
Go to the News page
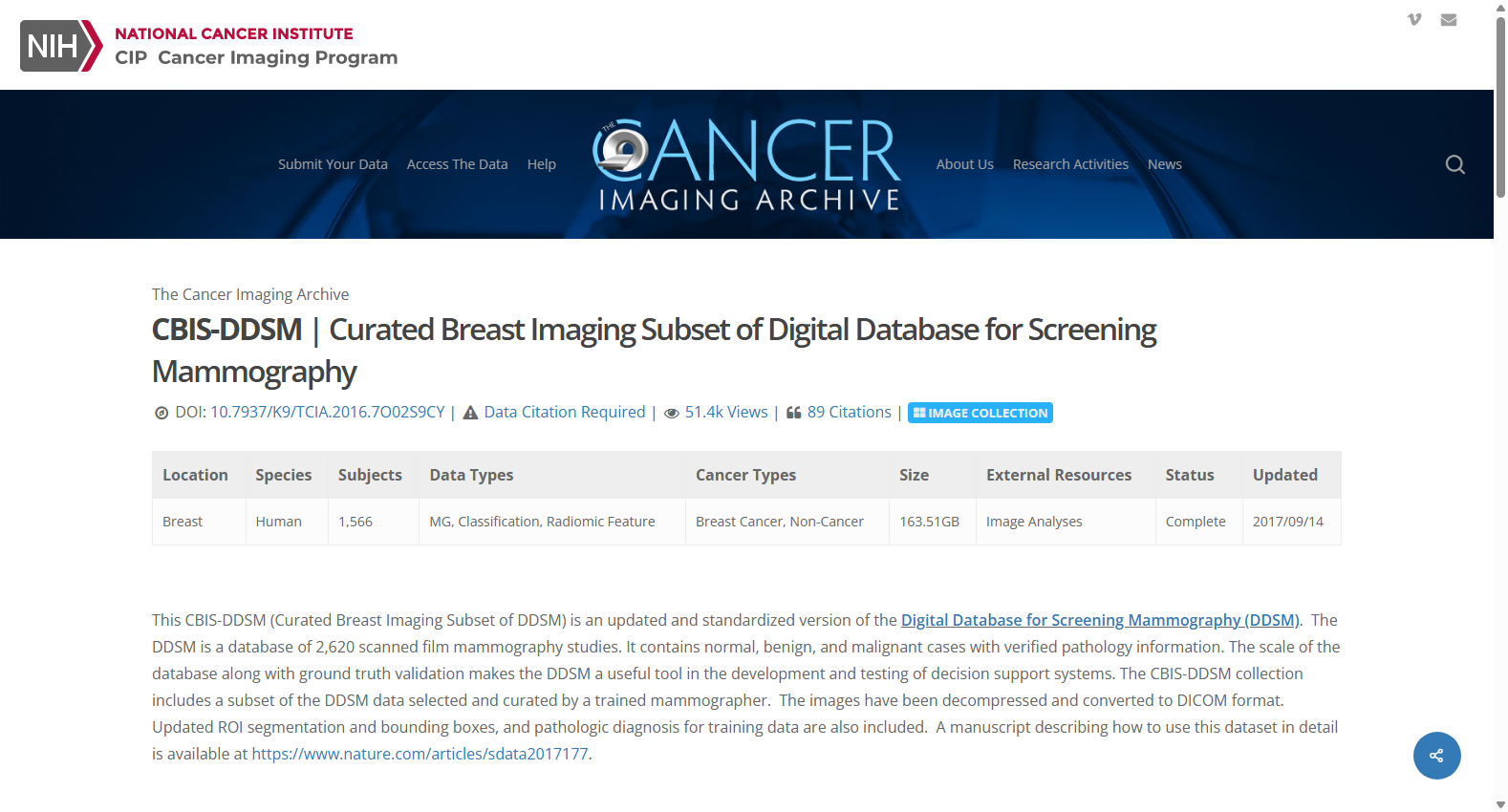point(1164,164)
